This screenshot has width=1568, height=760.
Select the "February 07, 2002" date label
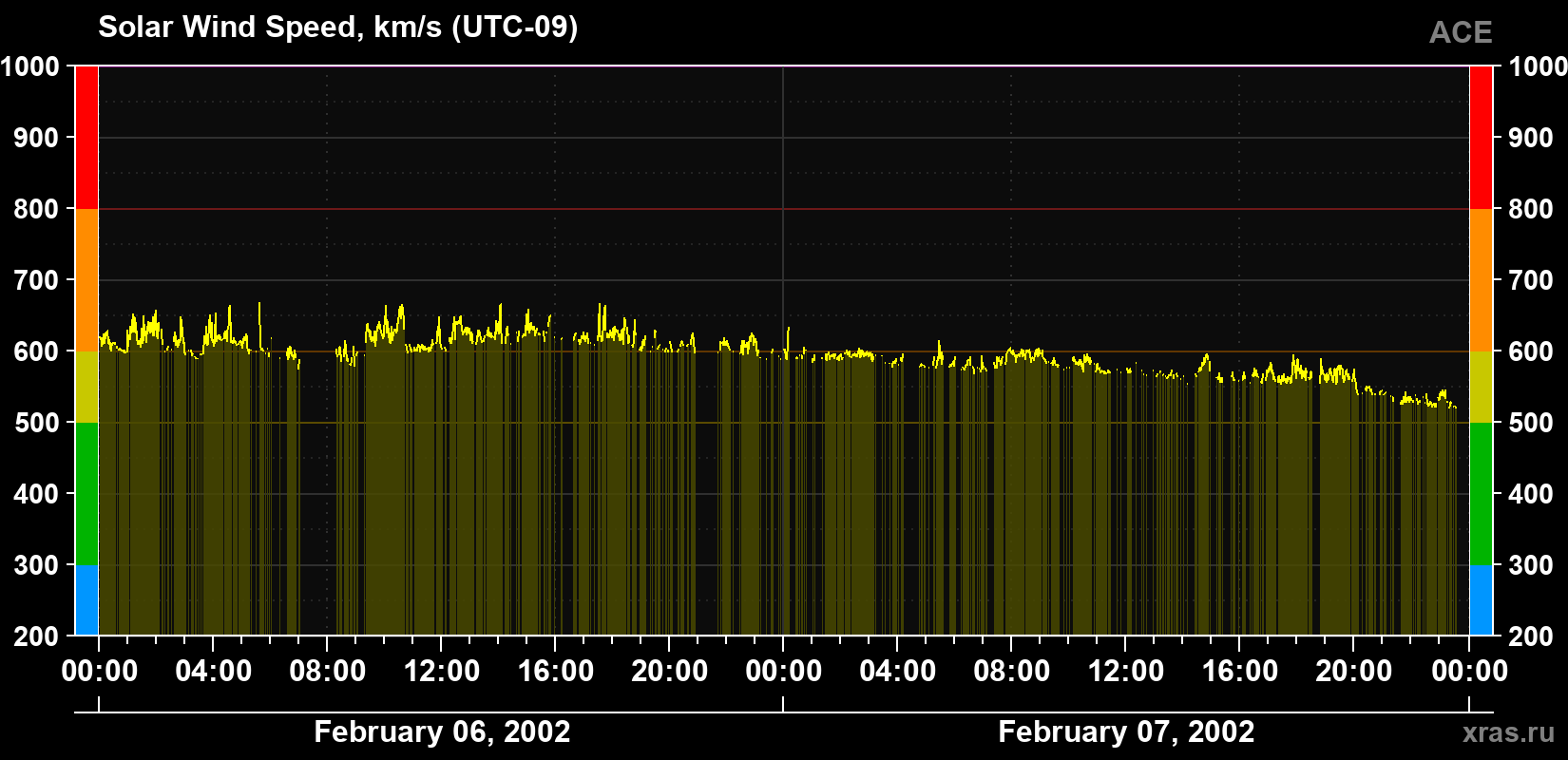click(x=1126, y=731)
